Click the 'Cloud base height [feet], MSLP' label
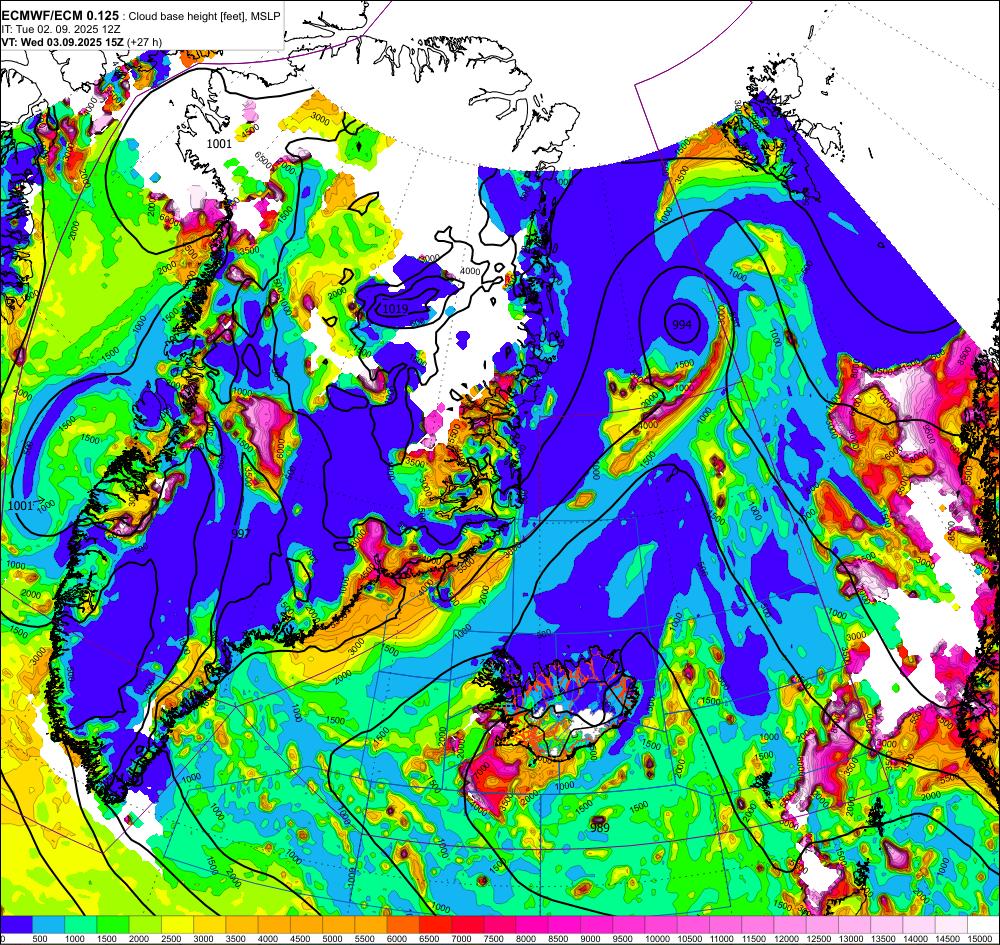The image size is (1000, 945). point(204,17)
